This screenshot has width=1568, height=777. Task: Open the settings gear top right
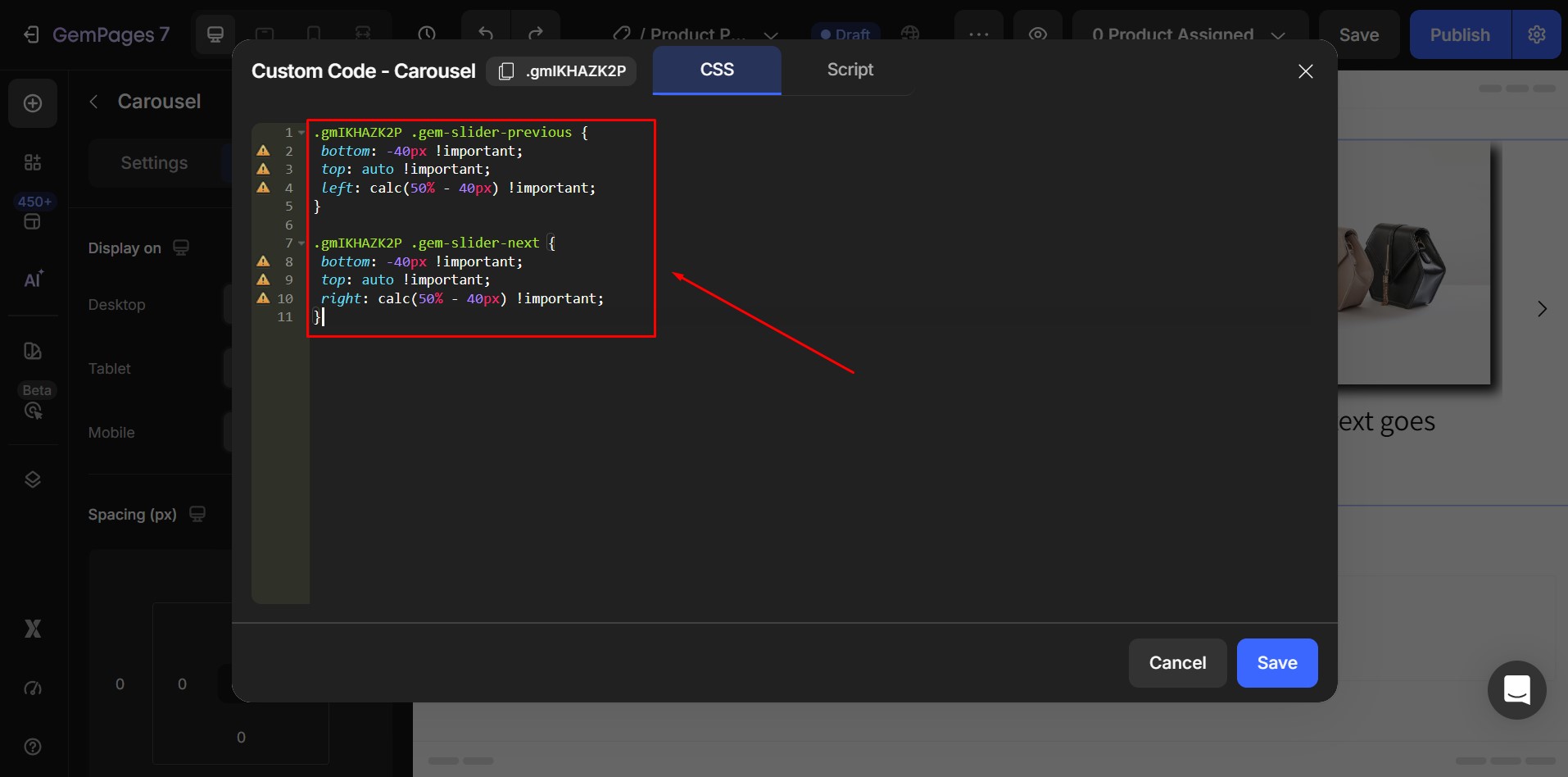(1536, 34)
